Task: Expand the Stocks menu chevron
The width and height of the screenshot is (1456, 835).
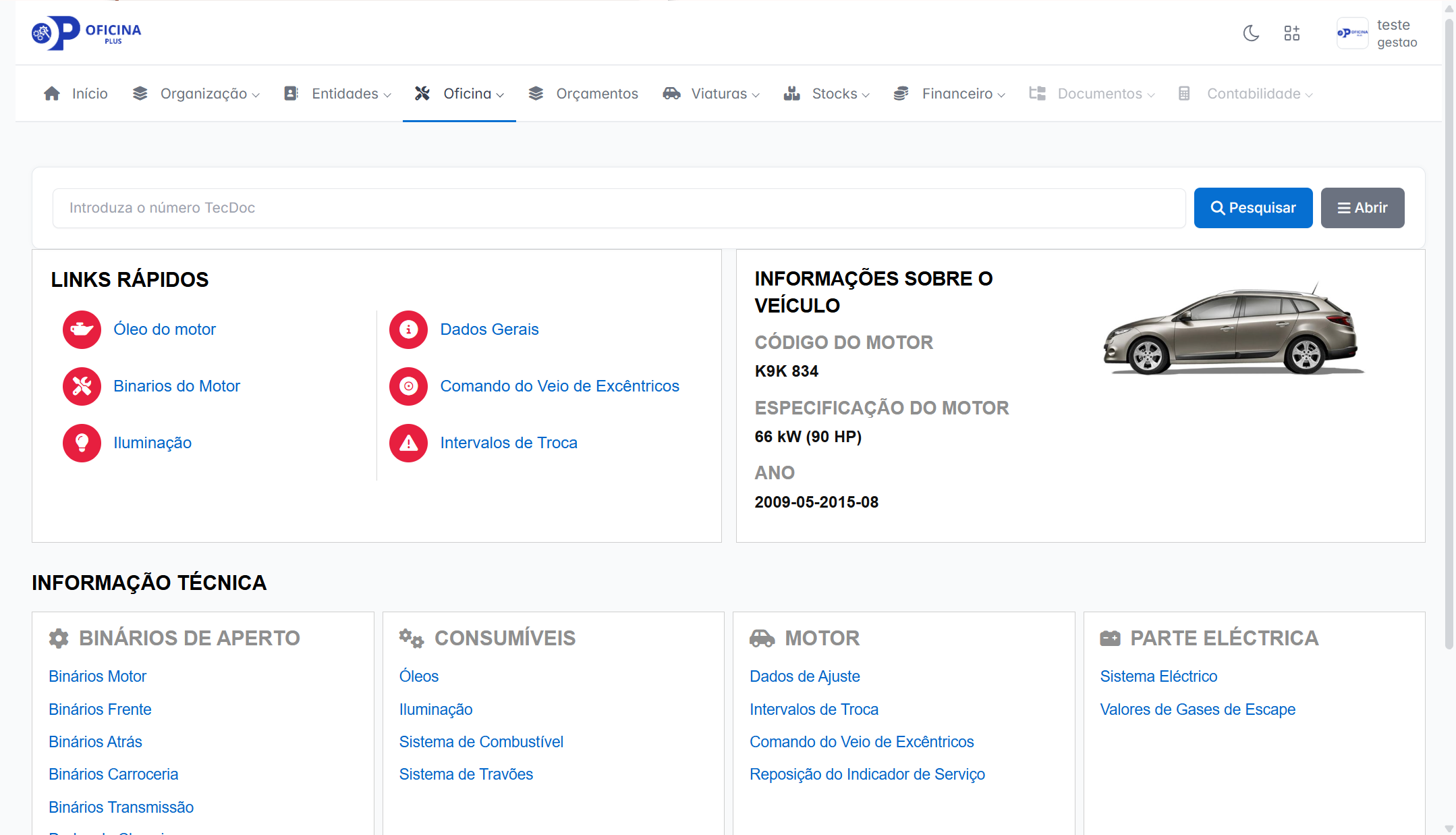Action: tap(866, 95)
